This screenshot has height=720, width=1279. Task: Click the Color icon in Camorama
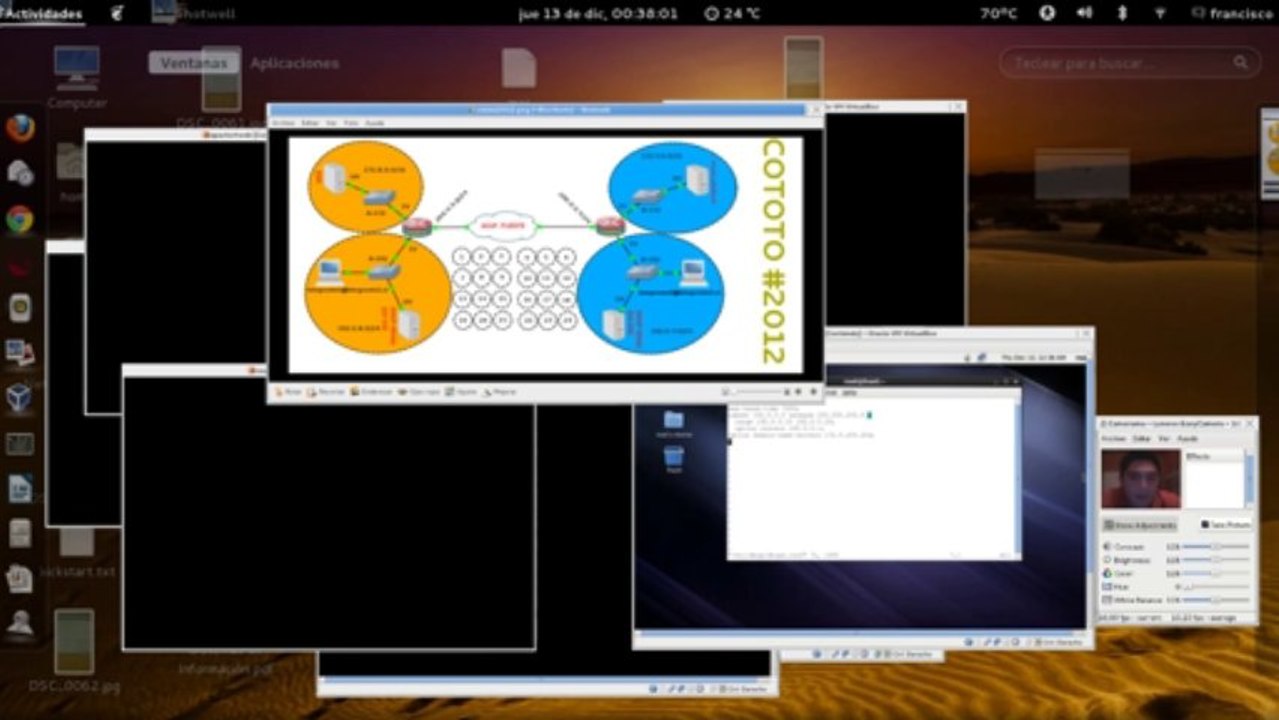click(1107, 573)
